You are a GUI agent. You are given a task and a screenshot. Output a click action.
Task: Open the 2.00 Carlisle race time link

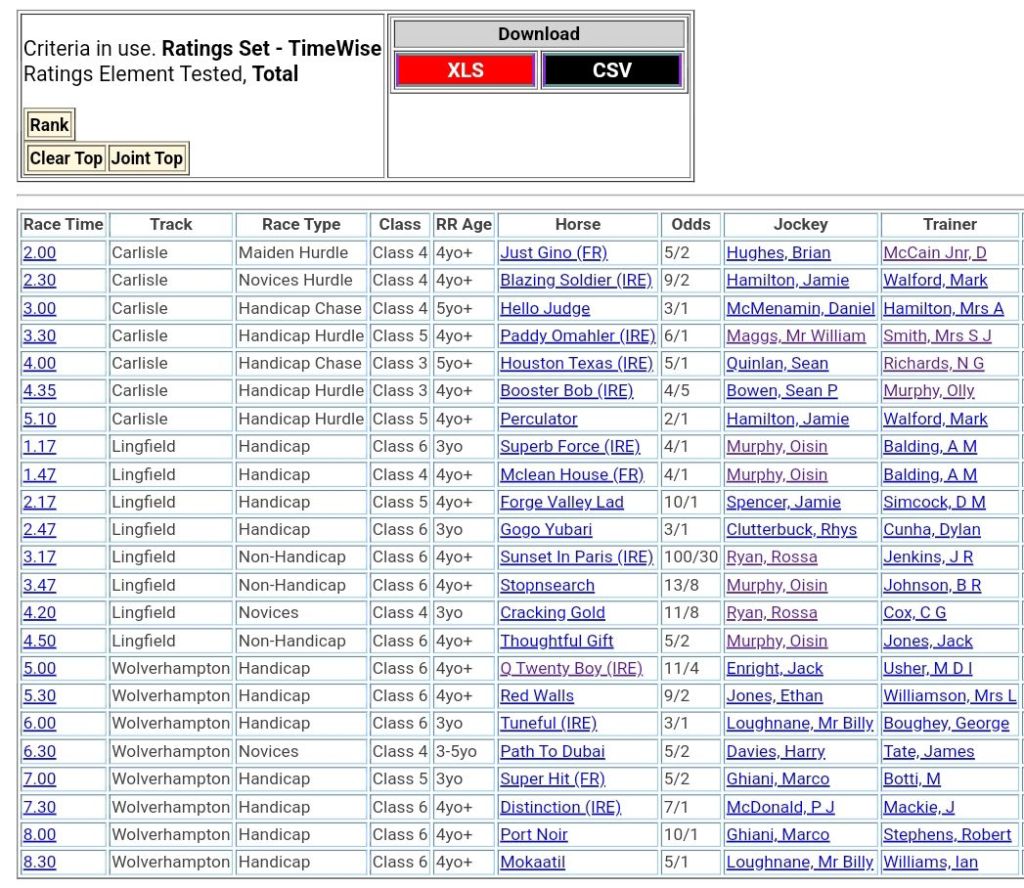point(40,253)
